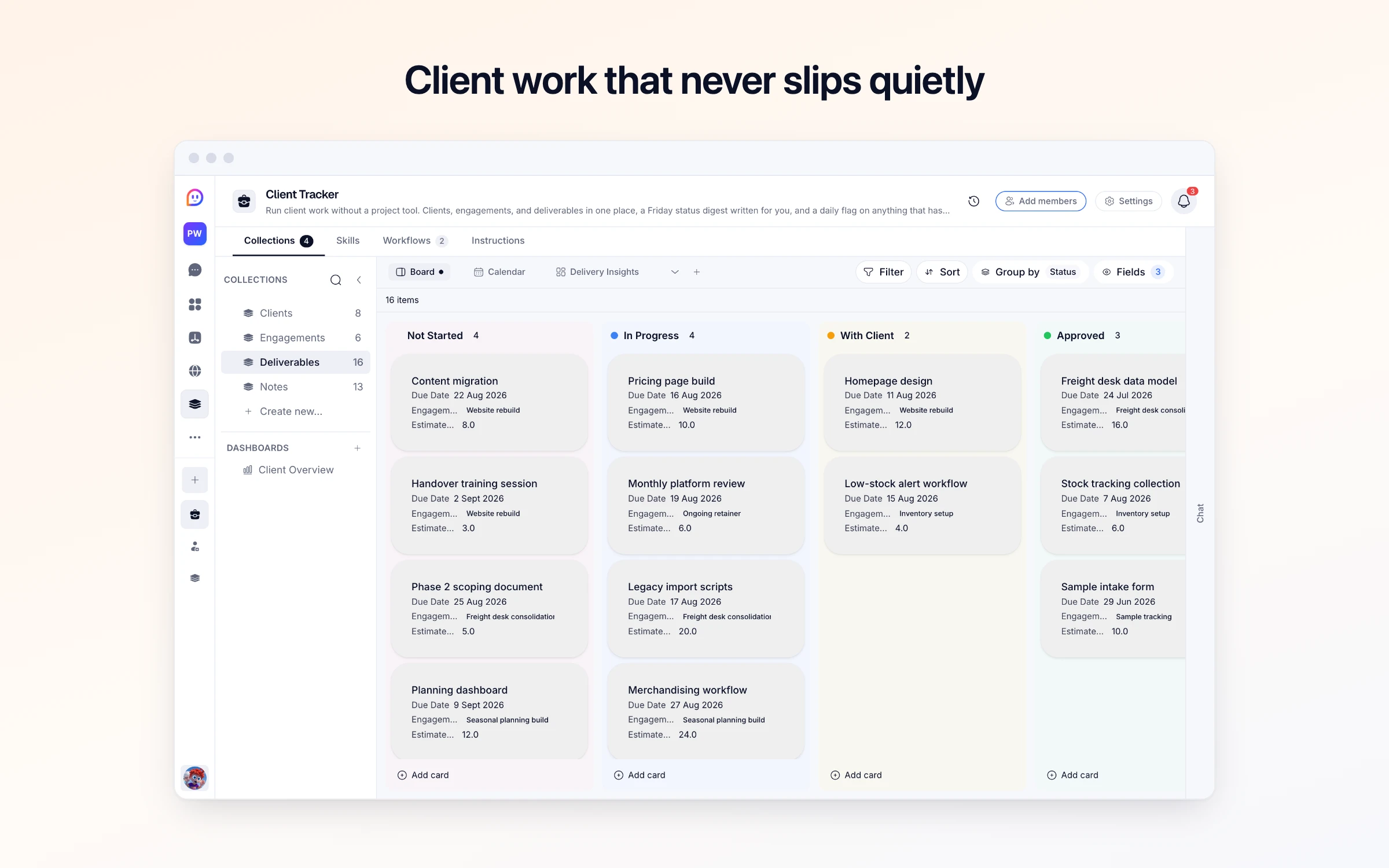Open the Monthly platform review card
This screenshot has width=1389, height=868.
(x=706, y=506)
